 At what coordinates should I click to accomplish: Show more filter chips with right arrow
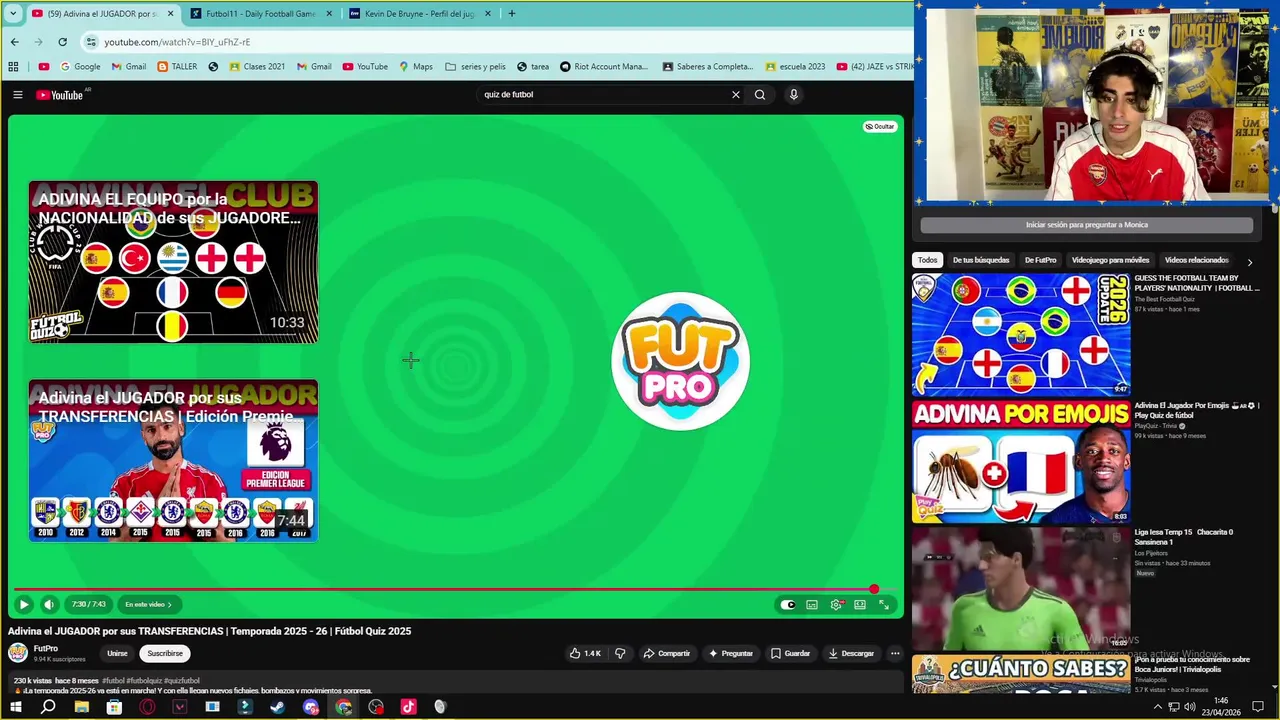coord(1249,261)
